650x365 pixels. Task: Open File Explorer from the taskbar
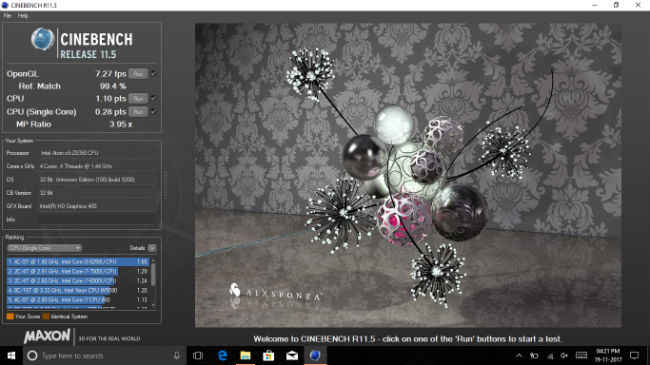tap(245, 356)
